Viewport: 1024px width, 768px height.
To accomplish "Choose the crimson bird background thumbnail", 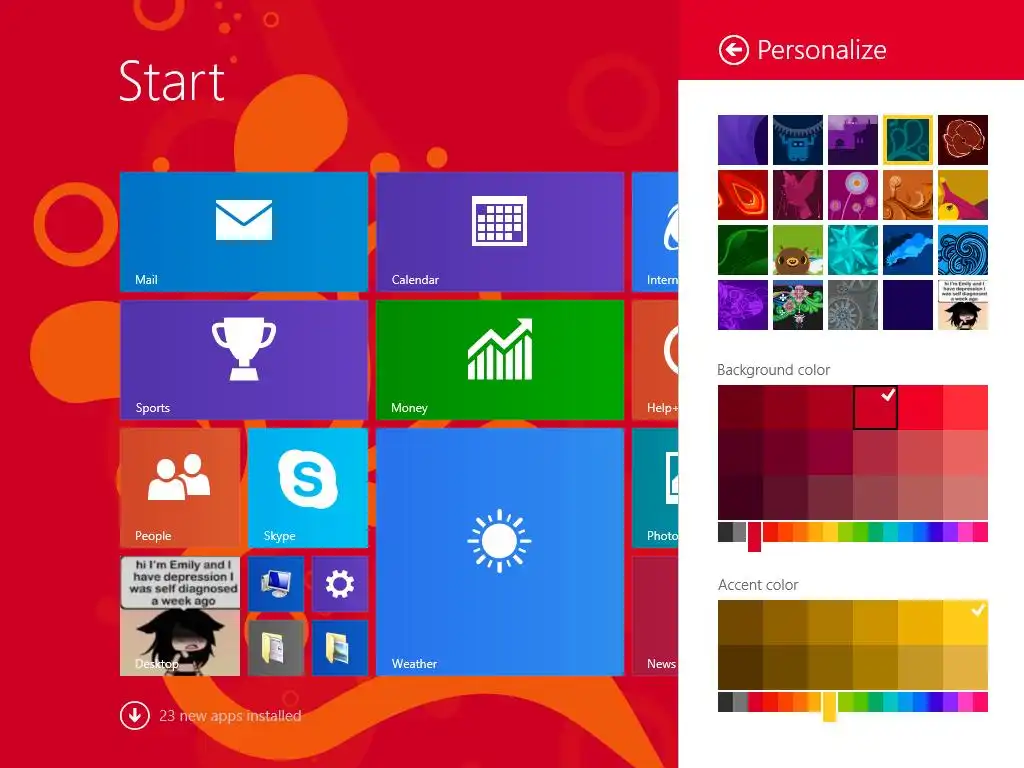I will coord(797,195).
